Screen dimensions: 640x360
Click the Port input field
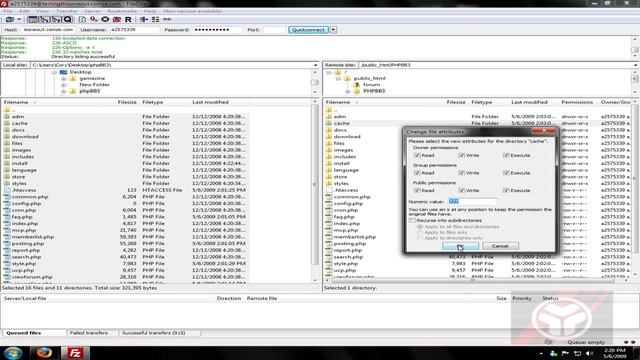pyautogui.click(x=274, y=30)
